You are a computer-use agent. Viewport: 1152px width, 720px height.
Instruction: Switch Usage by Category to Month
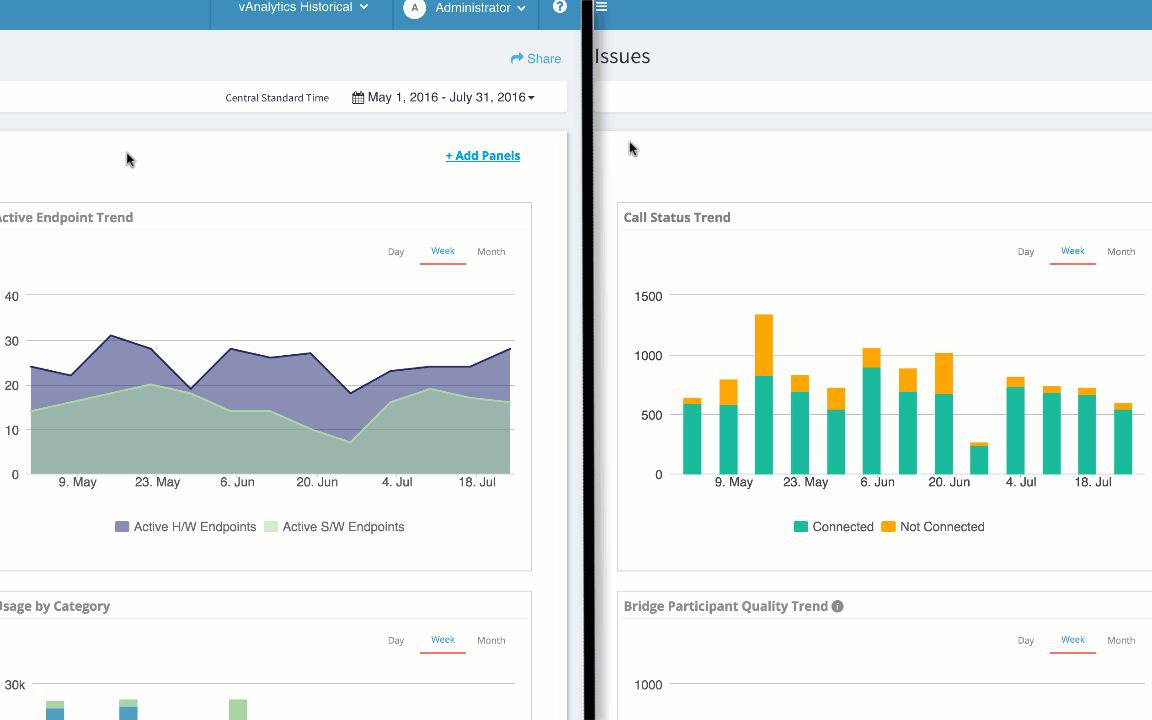(492, 640)
